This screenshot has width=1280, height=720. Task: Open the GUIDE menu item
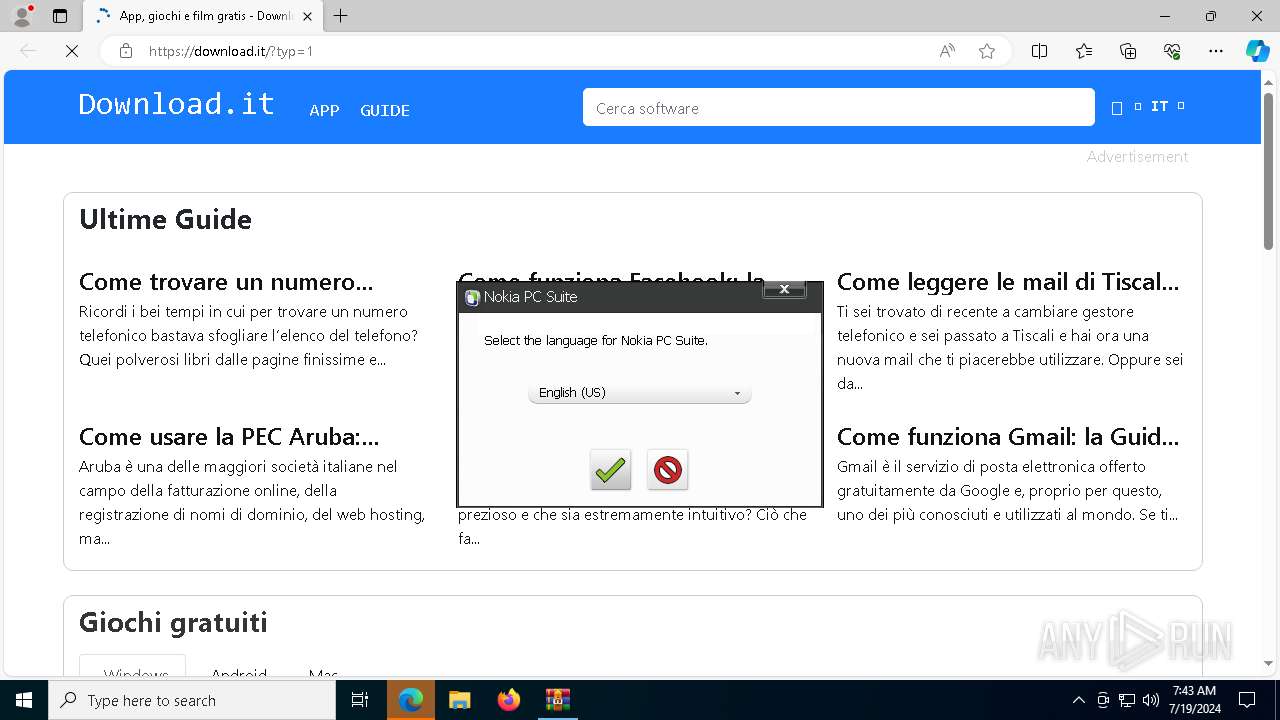(385, 110)
